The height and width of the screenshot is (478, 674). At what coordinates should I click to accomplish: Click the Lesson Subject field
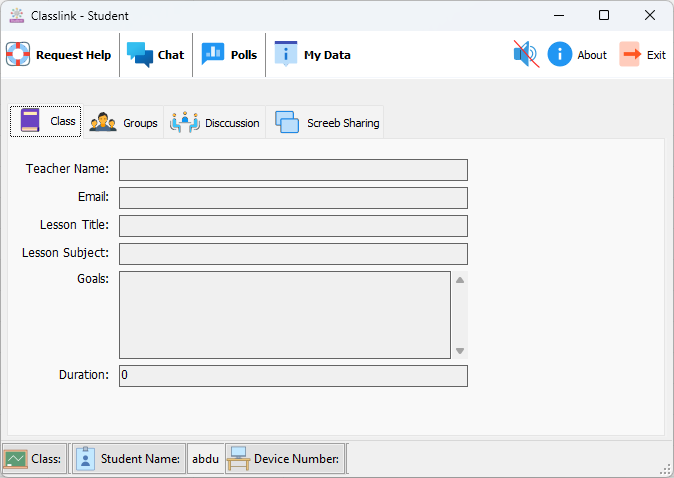point(294,254)
